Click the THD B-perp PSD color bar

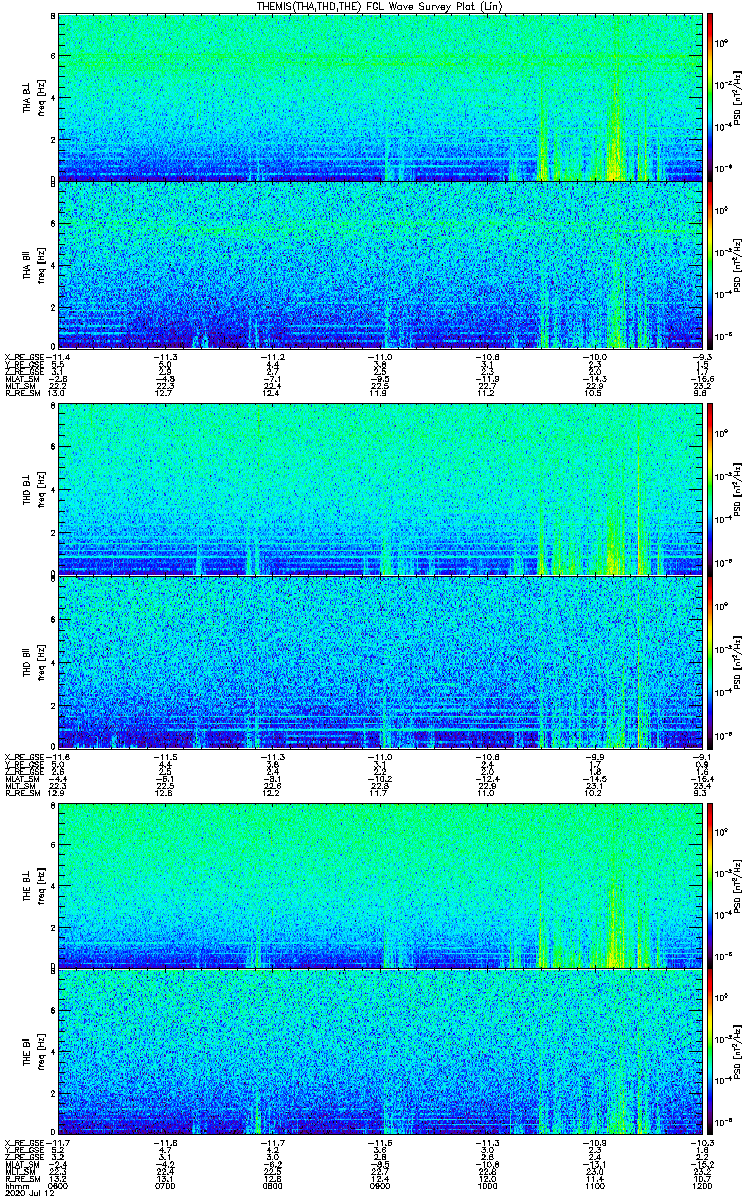pyautogui.click(x=711, y=491)
